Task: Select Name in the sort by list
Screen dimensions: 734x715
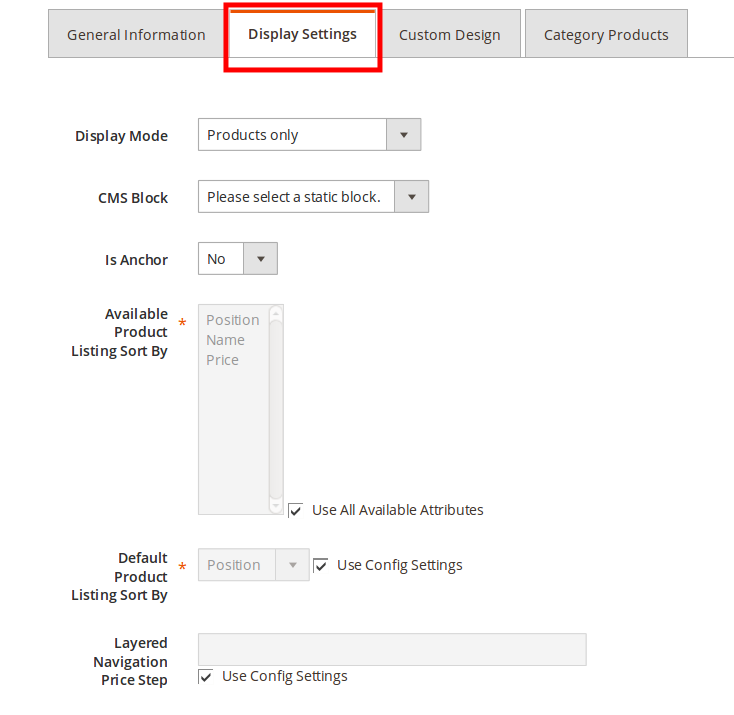Action: (x=225, y=340)
